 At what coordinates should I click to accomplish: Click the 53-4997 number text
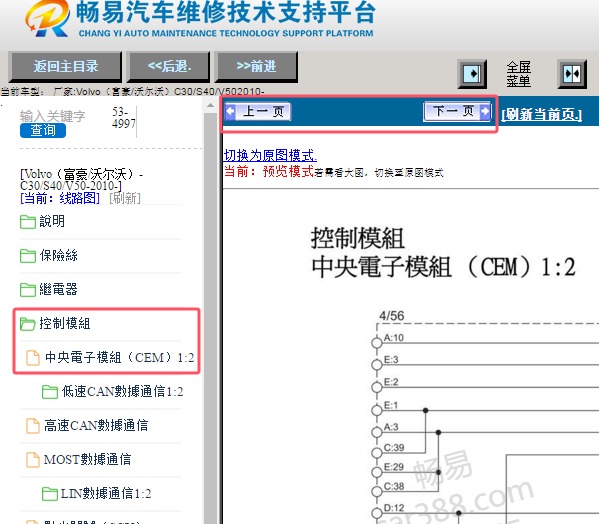coord(123,118)
